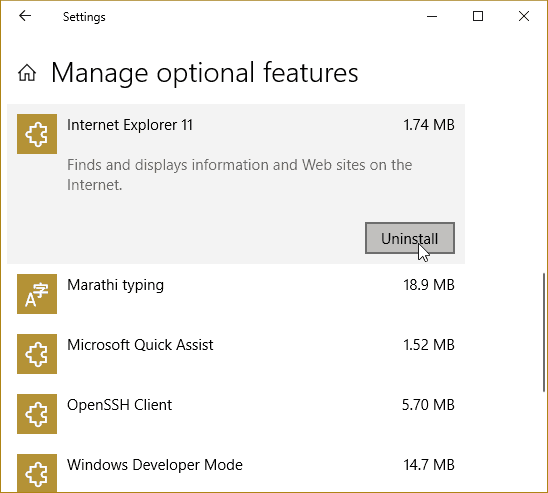Uninstall Internet Explorer 11
The height and width of the screenshot is (493, 548).
click(x=410, y=238)
